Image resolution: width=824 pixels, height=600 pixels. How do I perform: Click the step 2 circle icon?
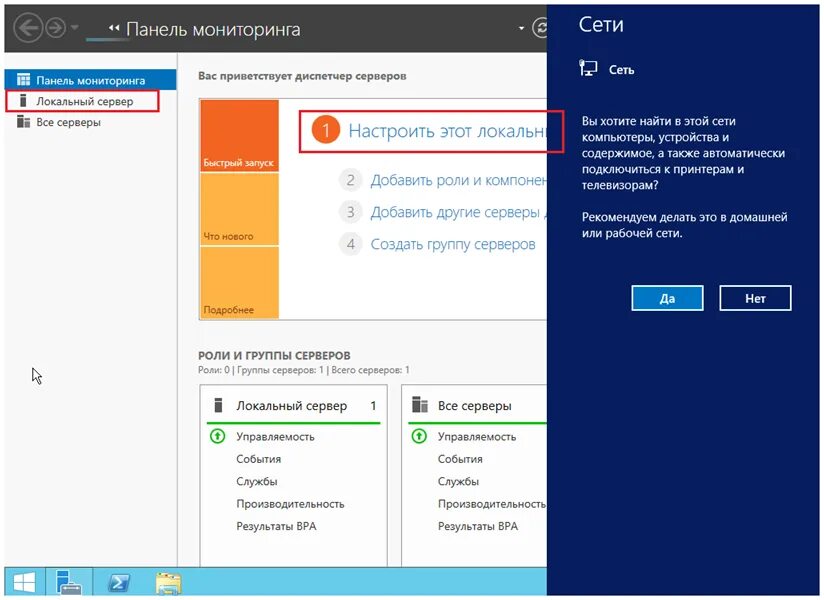point(351,180)
